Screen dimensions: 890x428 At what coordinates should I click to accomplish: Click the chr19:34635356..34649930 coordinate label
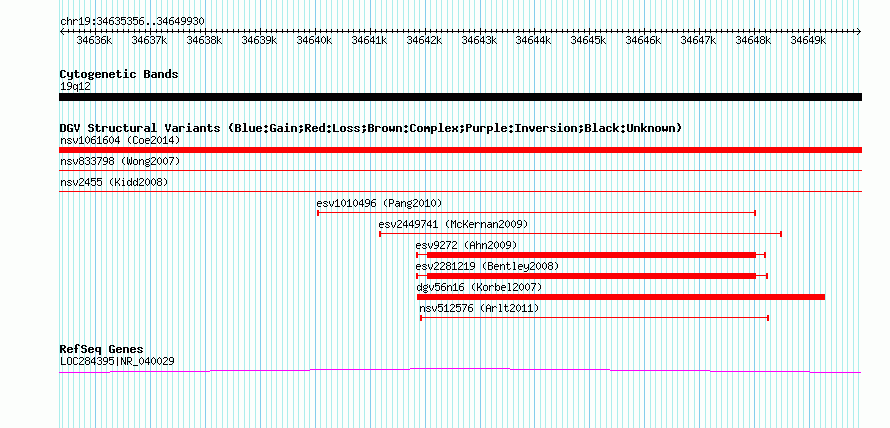pyautogui.click(x=132, y=21)
